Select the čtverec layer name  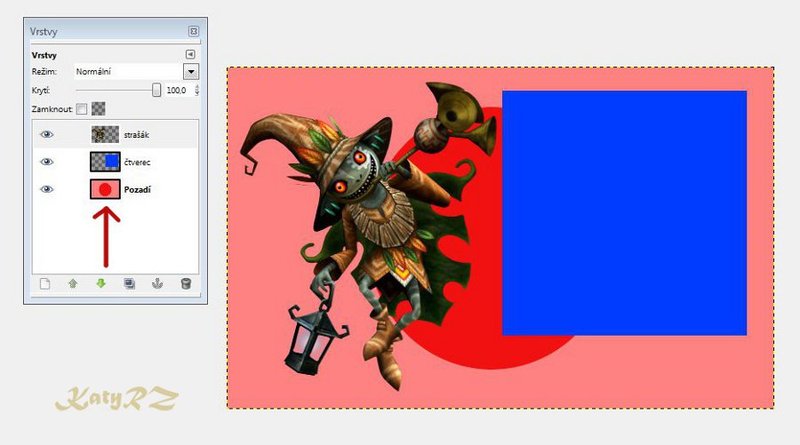137,162
